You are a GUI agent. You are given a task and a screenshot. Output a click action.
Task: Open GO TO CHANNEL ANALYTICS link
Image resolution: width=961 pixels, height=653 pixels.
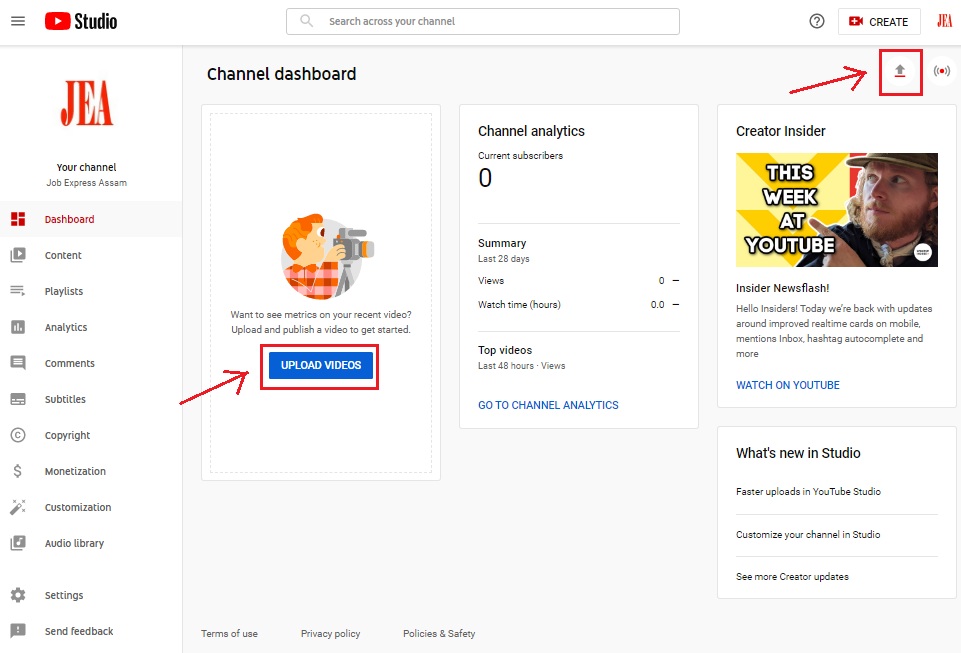coord(548,405)
